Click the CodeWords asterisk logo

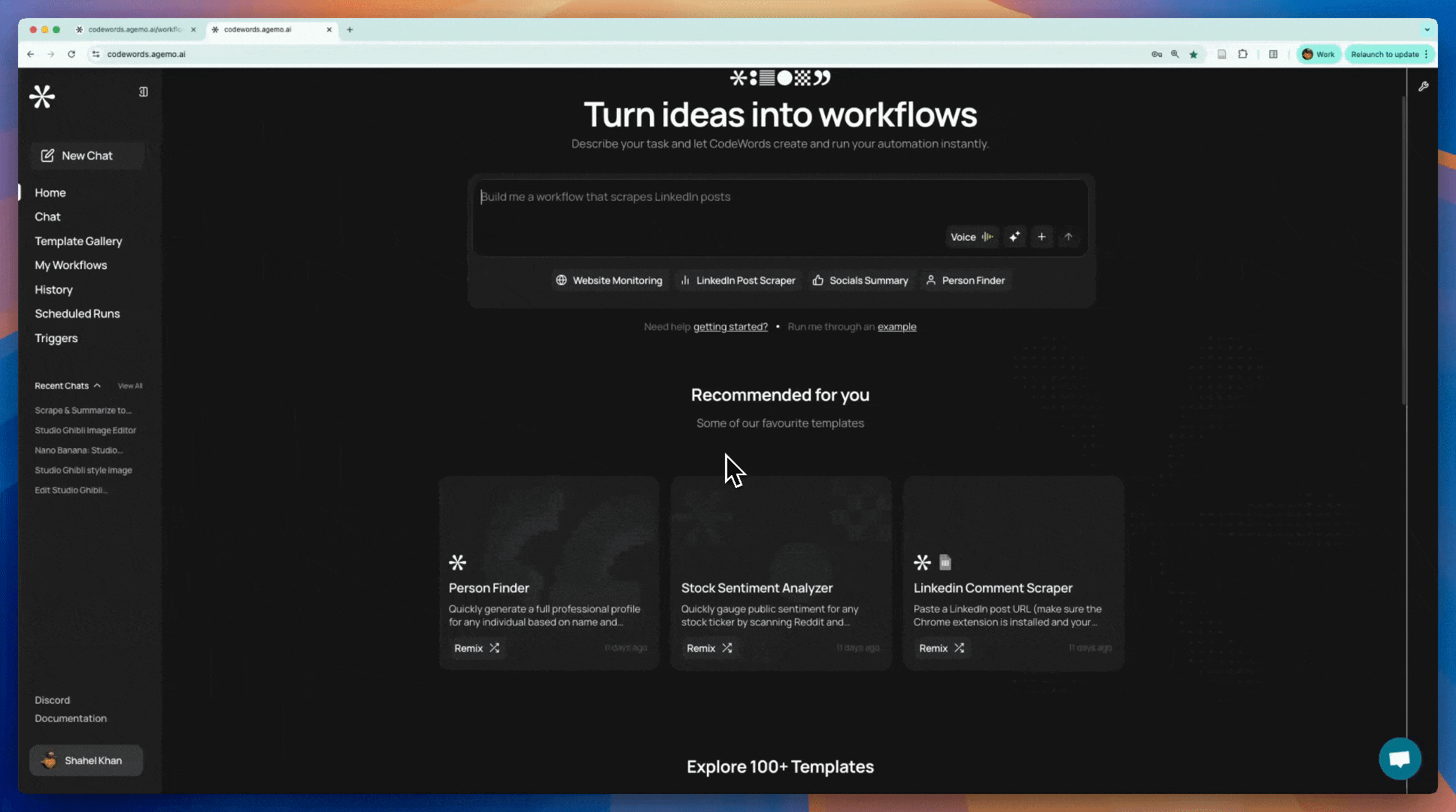coord(42,97)
